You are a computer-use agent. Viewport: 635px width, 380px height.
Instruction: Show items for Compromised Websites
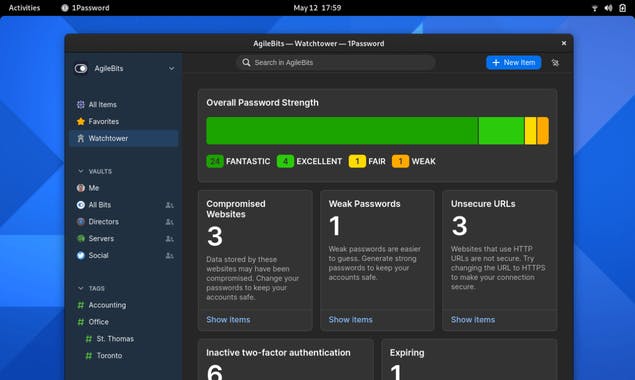[x=228, y=320]
